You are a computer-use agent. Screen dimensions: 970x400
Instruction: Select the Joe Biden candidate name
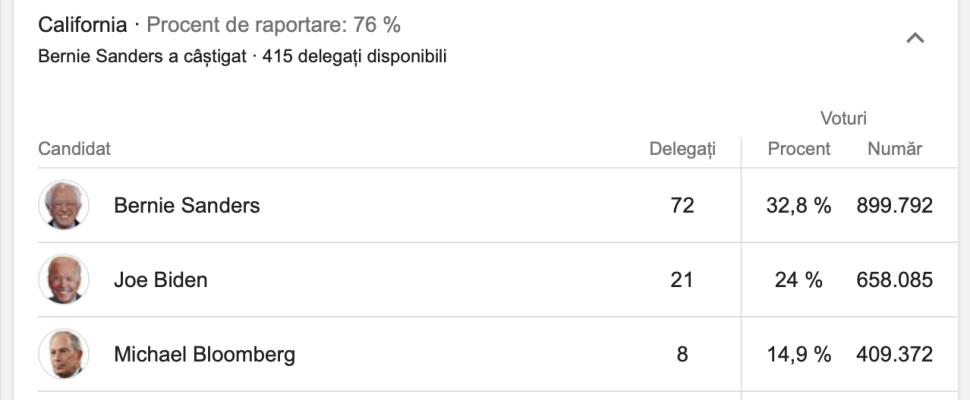(x=161, y=280)
